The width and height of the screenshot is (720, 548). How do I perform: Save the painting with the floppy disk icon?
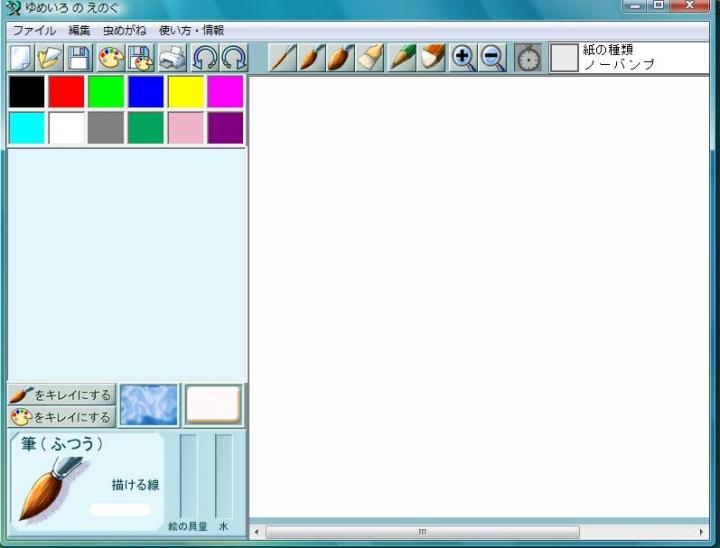pyautogui.click(x=79, y=58)
